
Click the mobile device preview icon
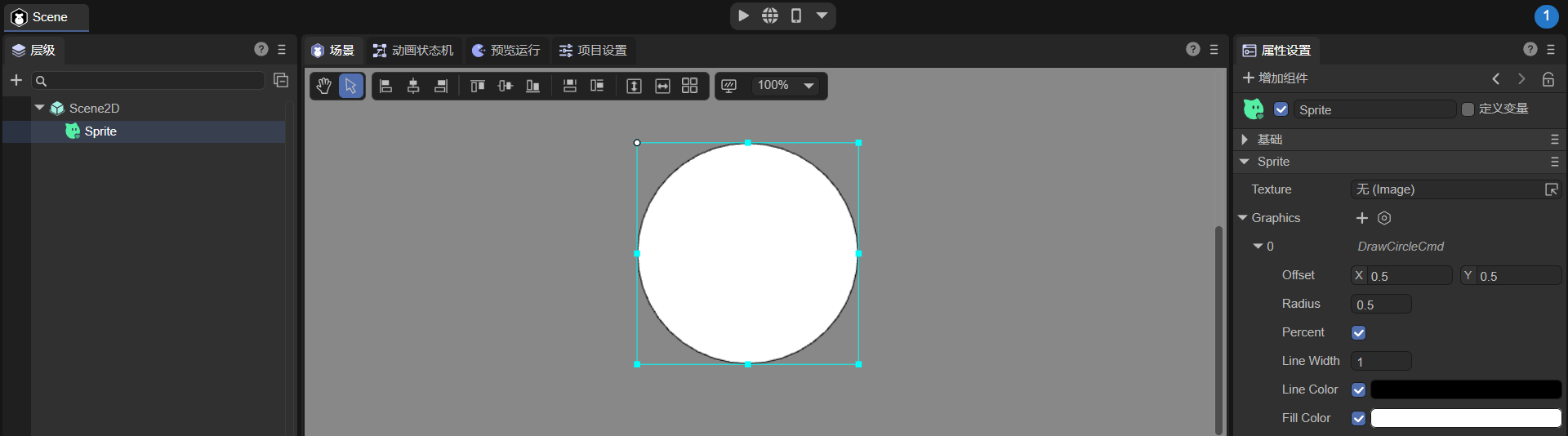pos(796,16)
